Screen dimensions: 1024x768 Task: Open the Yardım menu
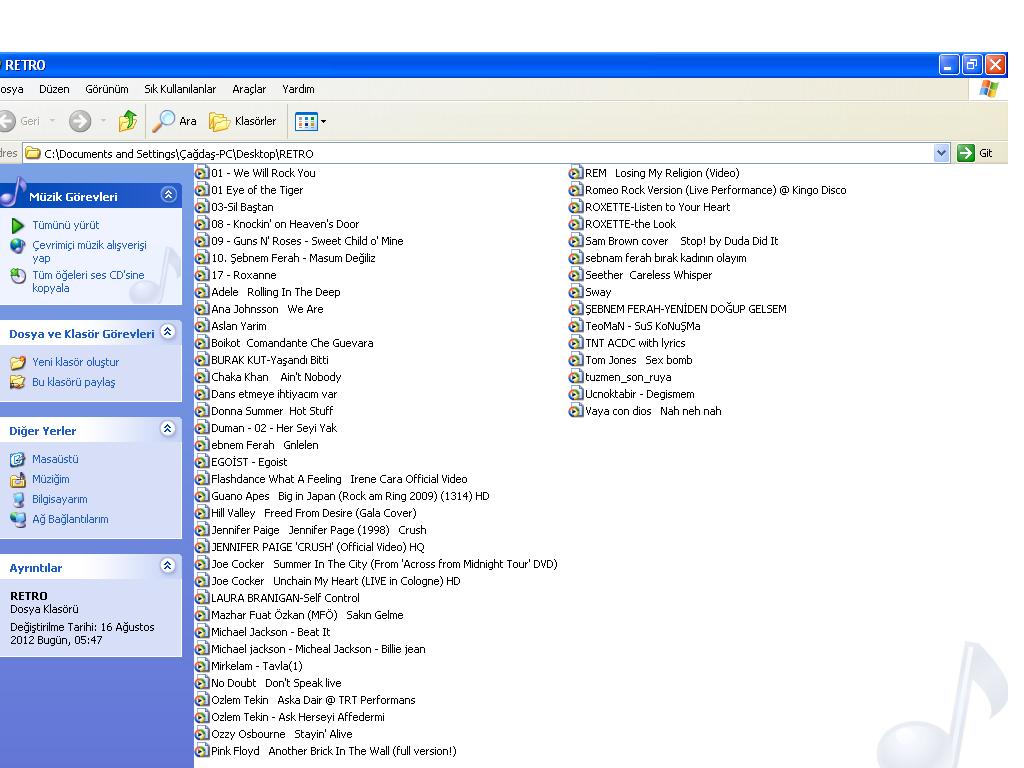click(298, 89)
